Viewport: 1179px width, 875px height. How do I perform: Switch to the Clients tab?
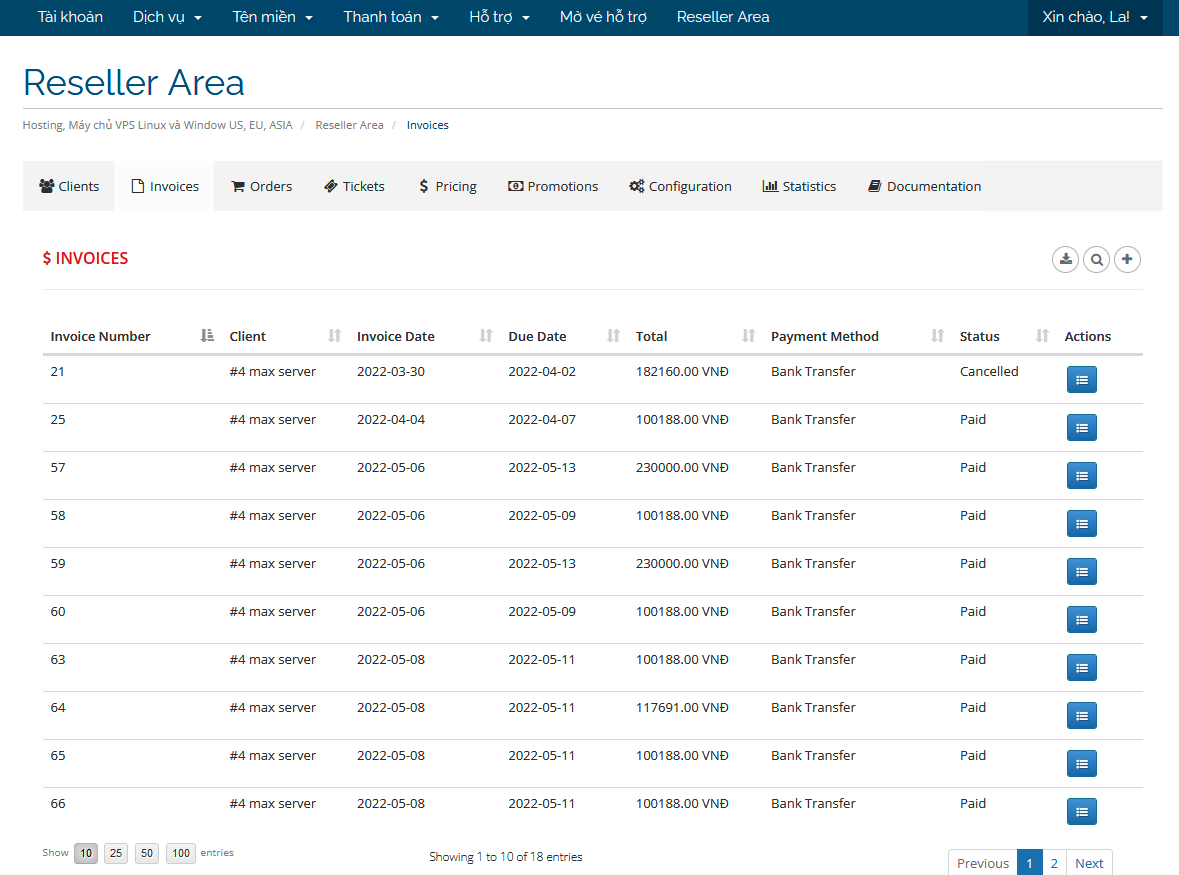[69, 186]
